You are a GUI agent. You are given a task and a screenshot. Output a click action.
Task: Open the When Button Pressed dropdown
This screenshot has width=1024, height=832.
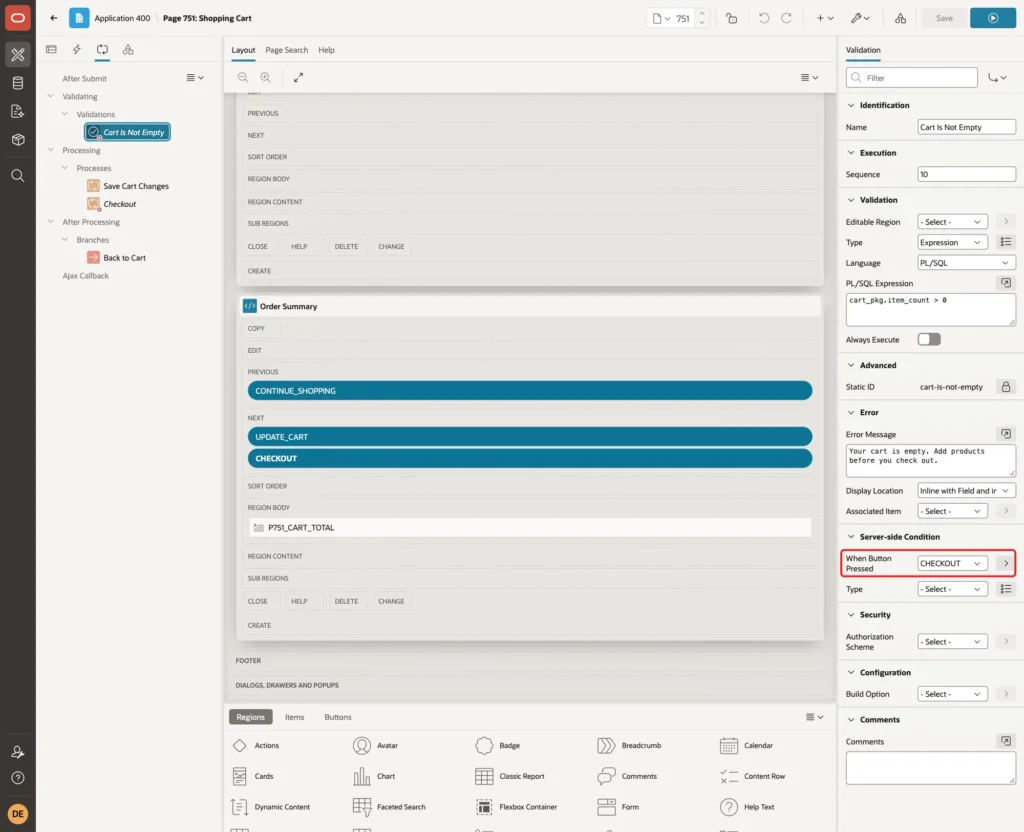(x=952, y=563)
